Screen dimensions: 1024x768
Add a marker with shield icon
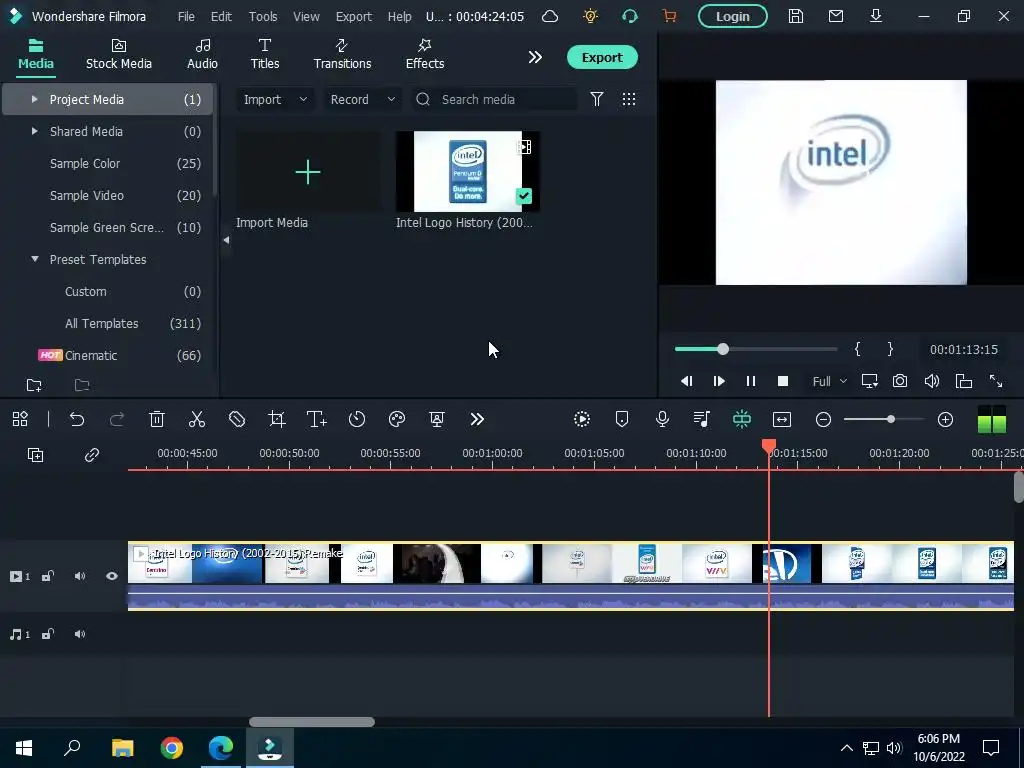(x=622, y=419)
